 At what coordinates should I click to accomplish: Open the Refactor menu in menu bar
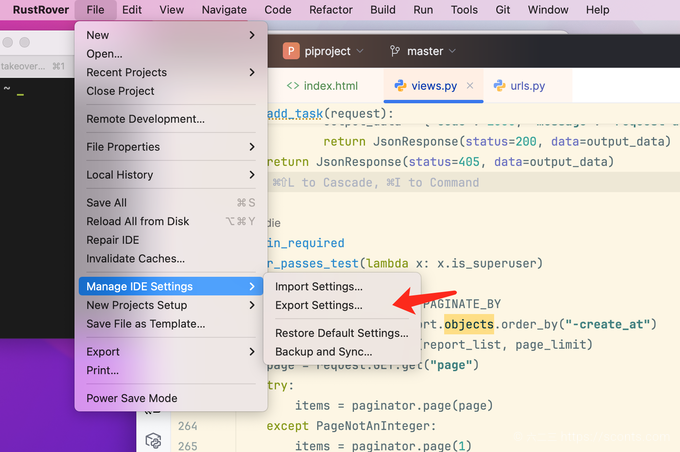331,10
